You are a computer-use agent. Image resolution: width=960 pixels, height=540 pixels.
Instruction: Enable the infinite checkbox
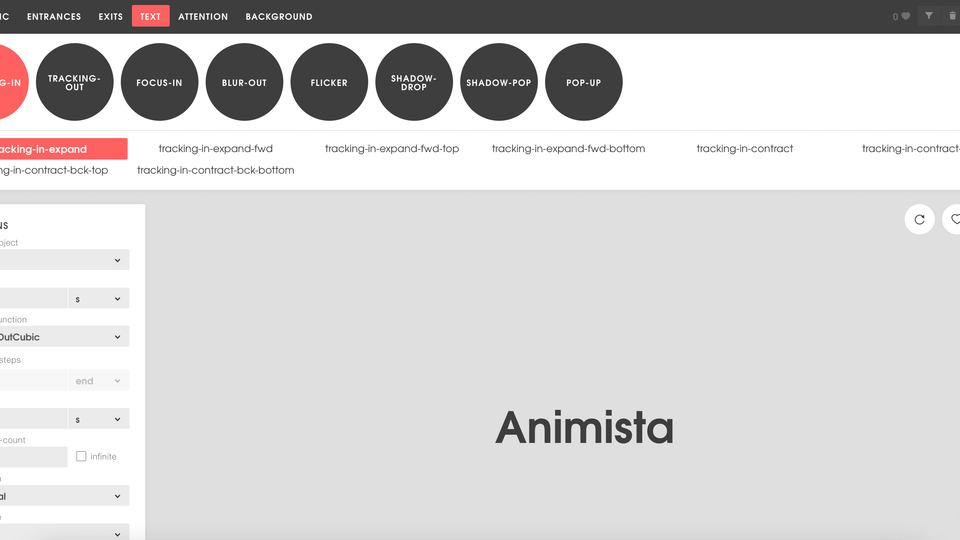(x=81, y=456)
